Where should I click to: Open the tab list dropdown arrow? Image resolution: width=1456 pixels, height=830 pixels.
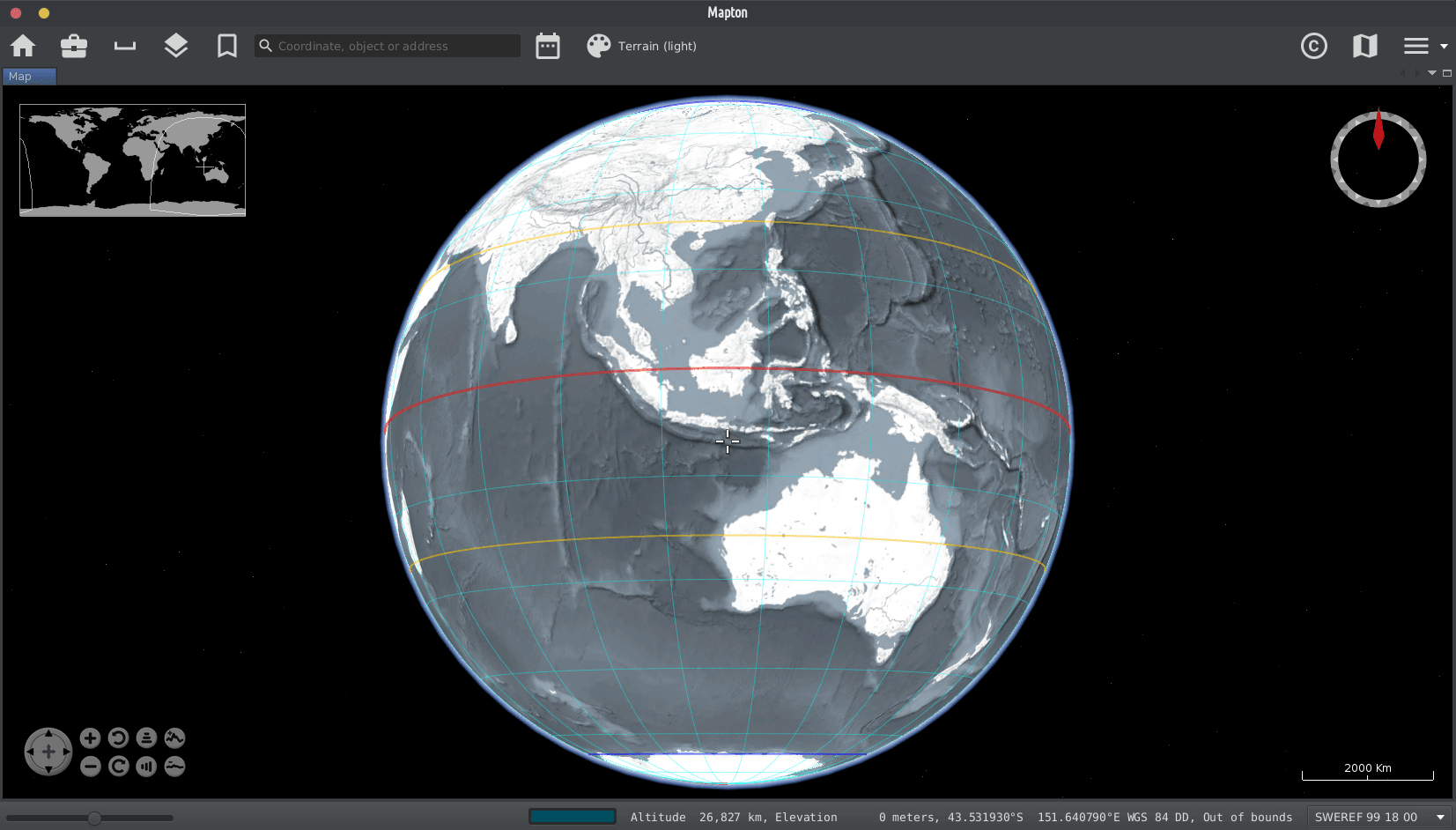(x=1432, y=73)
